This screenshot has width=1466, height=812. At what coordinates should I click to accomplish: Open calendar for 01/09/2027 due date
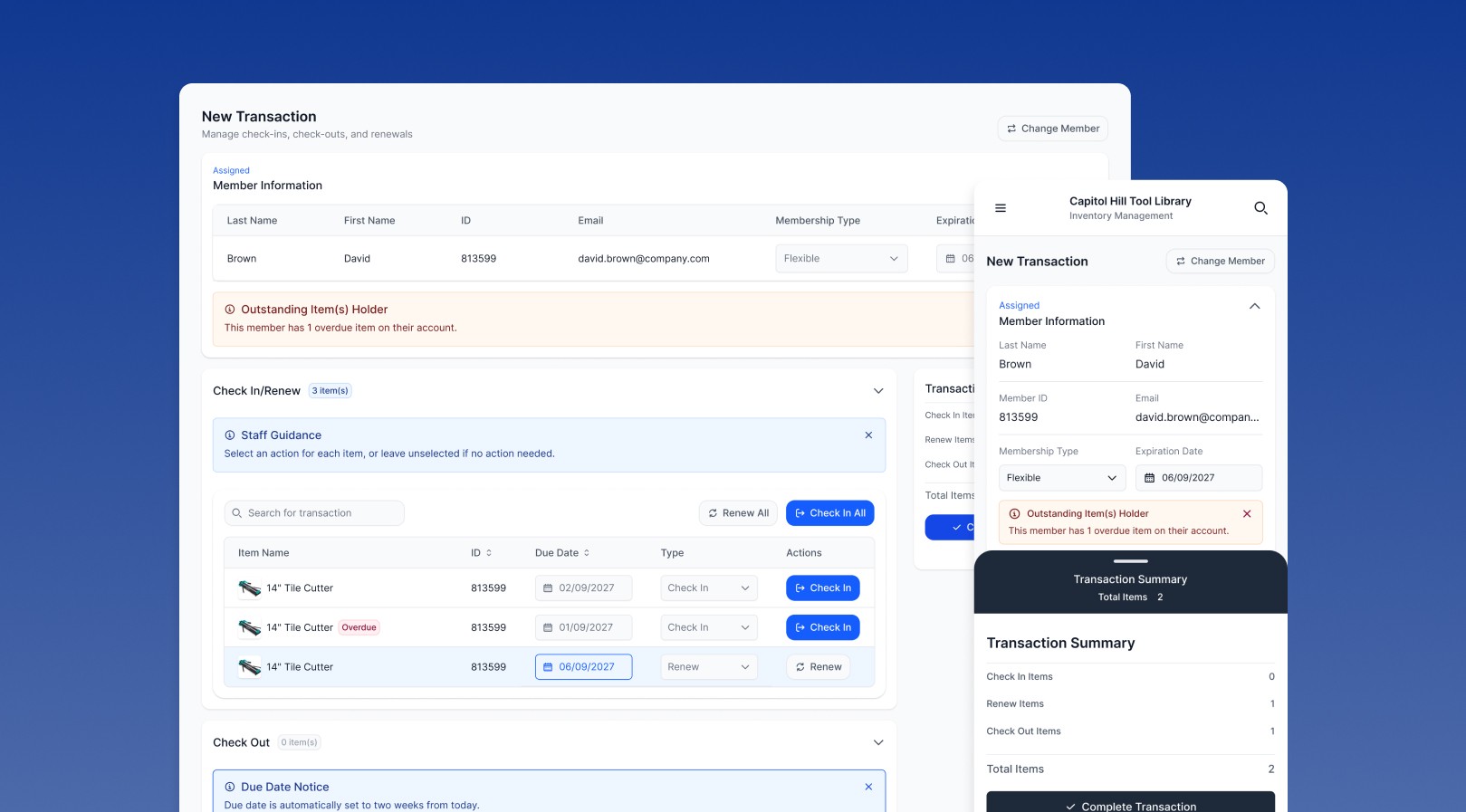(x=548, y=627)
